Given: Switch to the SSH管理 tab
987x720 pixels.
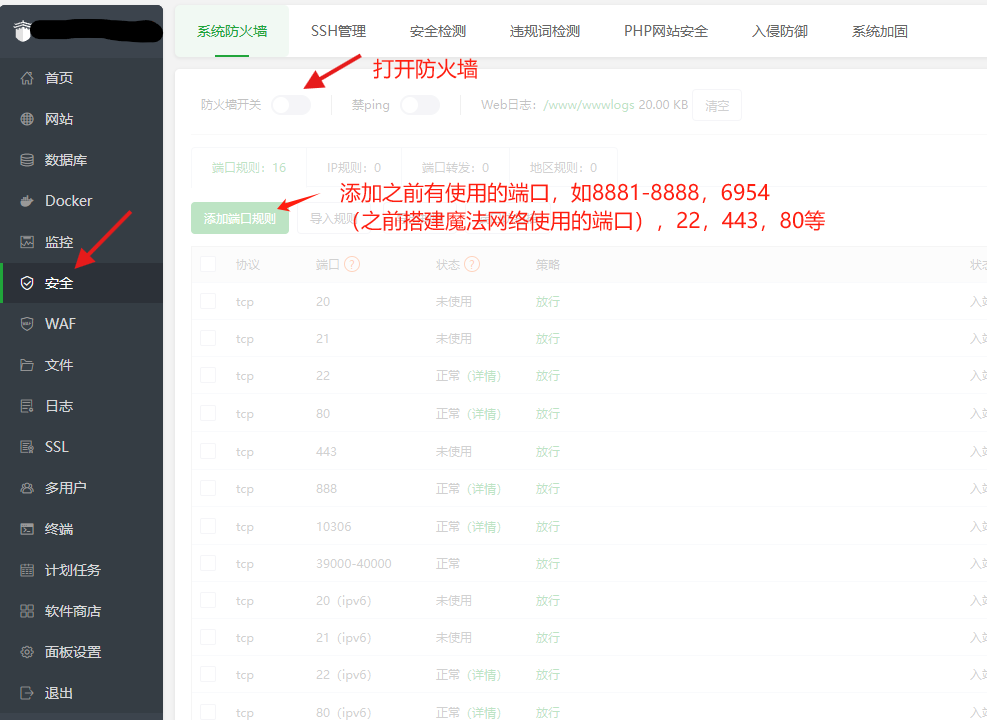Looking at the screenshot, I should click(338, 31).
